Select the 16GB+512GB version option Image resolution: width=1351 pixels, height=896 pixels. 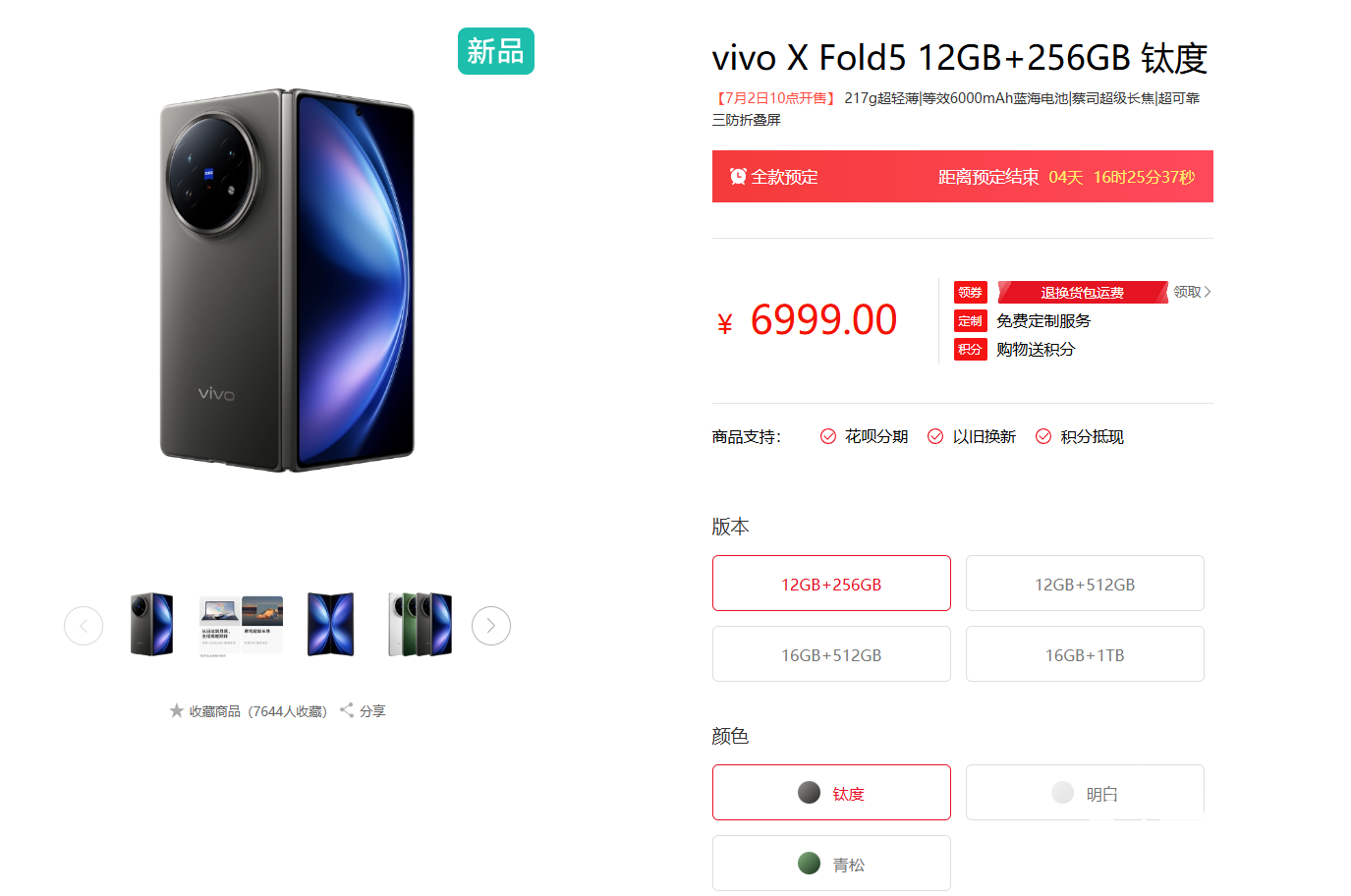(831, 654)
